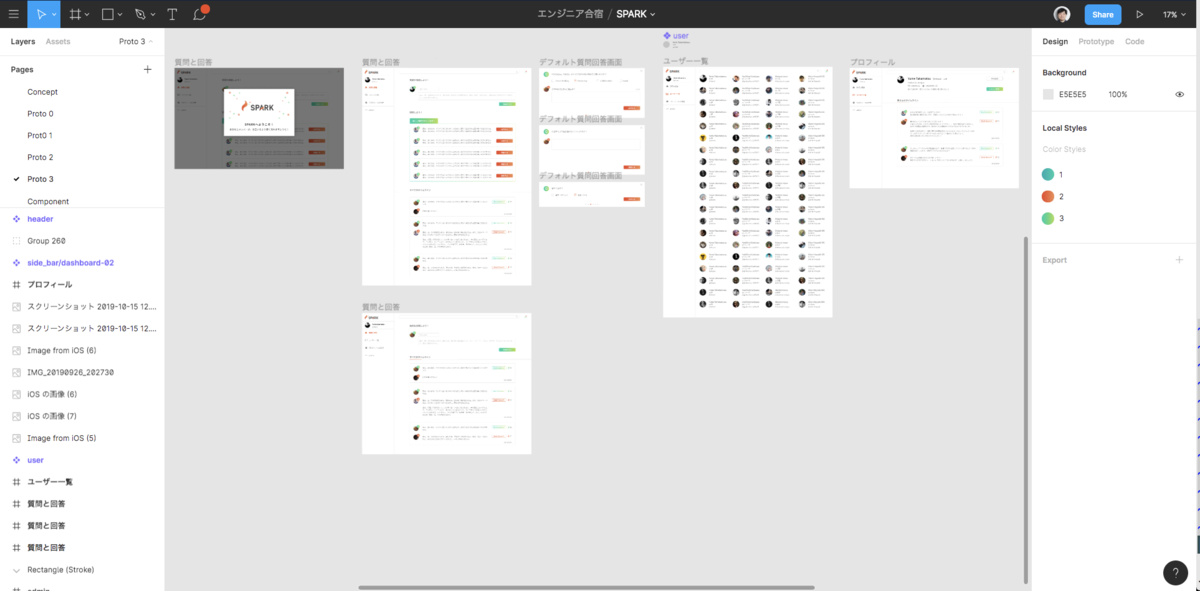The width and height of the screenshot is (1200, 591).
Task: Select the Rectangle (Stroke) layer
Action: coord(61,570)
